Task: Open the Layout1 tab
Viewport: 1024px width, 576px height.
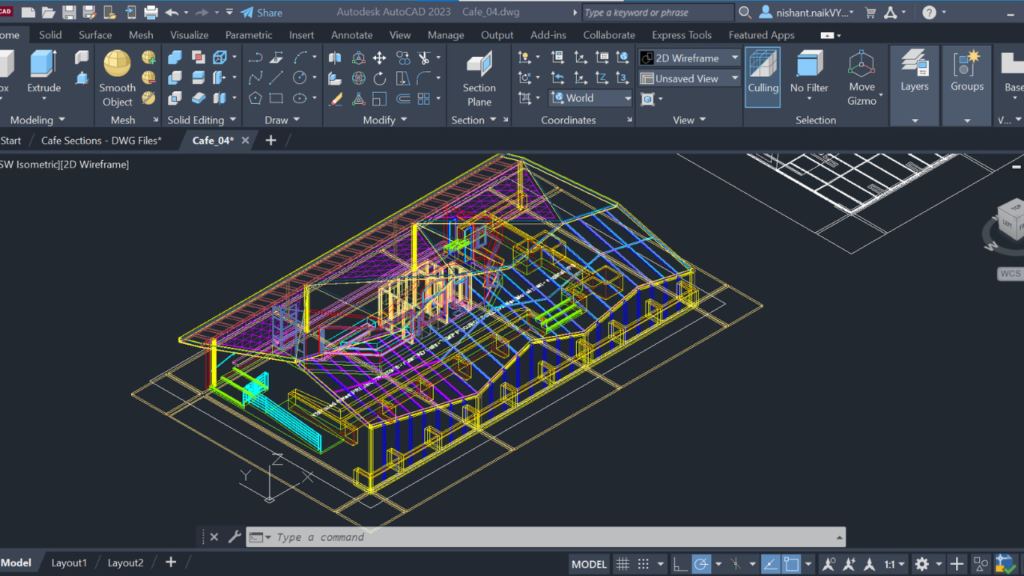Action: [x=69, y=563]
